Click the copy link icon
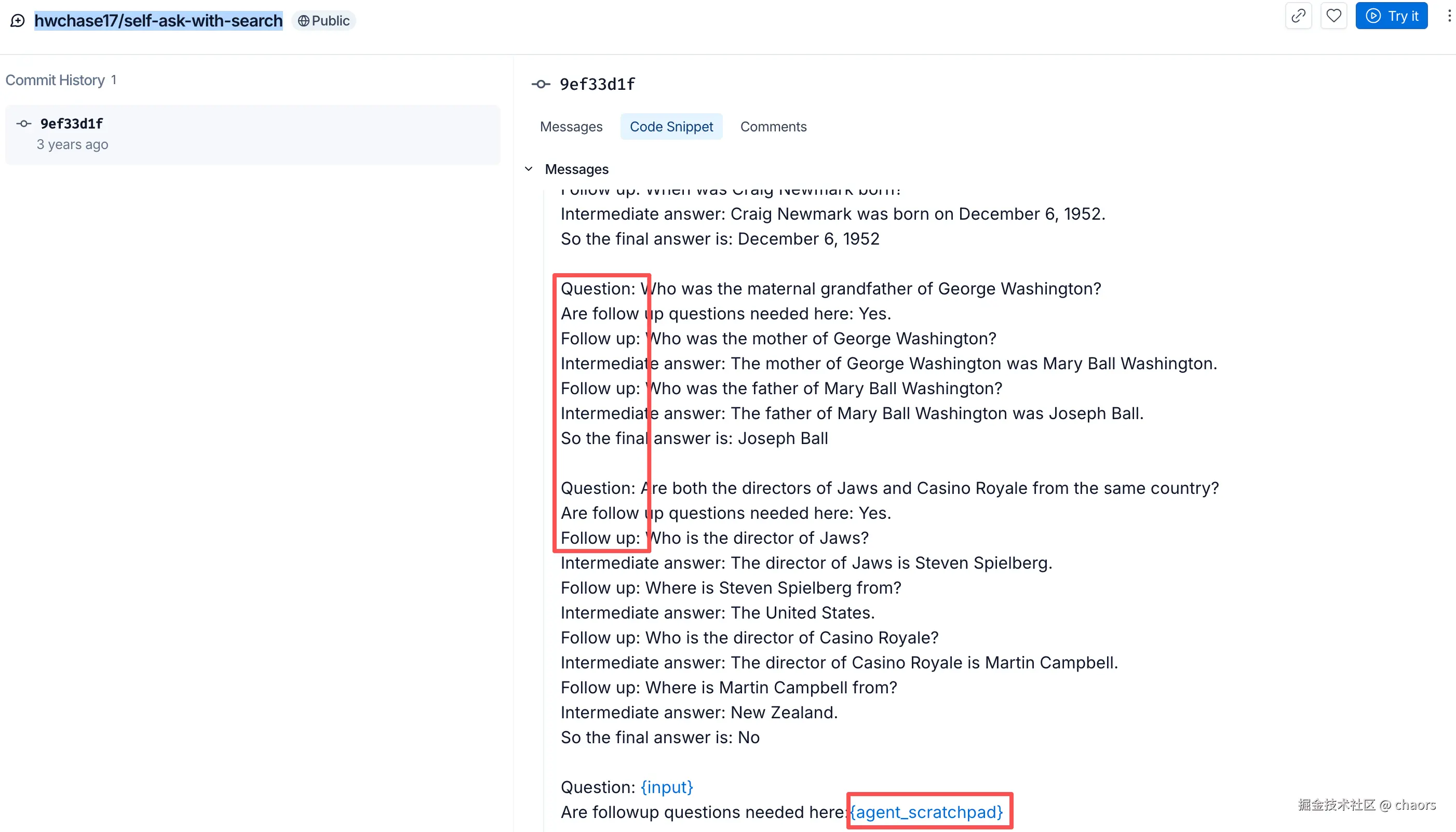Screen dimensions: 1456x832 coord(1298,16)
